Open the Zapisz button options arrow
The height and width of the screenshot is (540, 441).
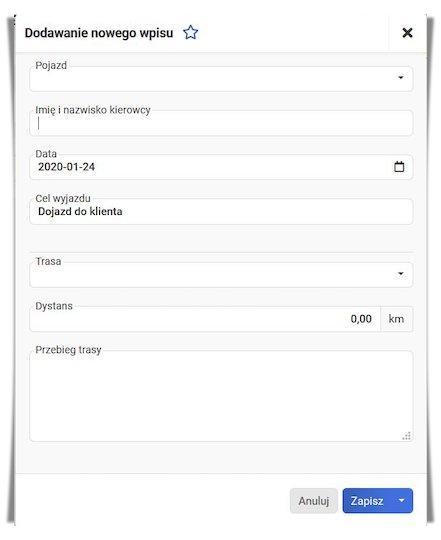click(401, 500)
